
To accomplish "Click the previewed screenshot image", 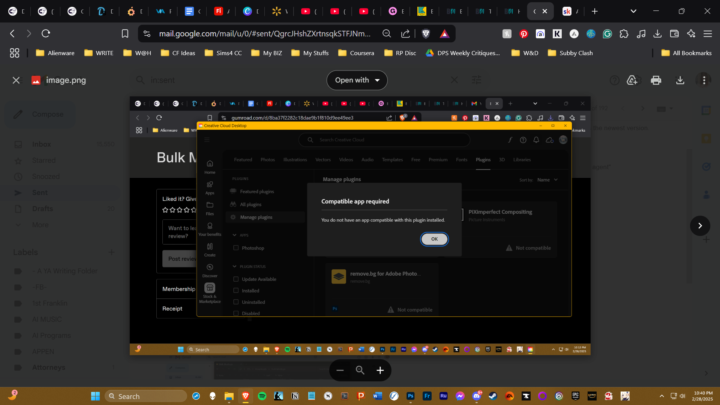I will [x=360, y=225].
